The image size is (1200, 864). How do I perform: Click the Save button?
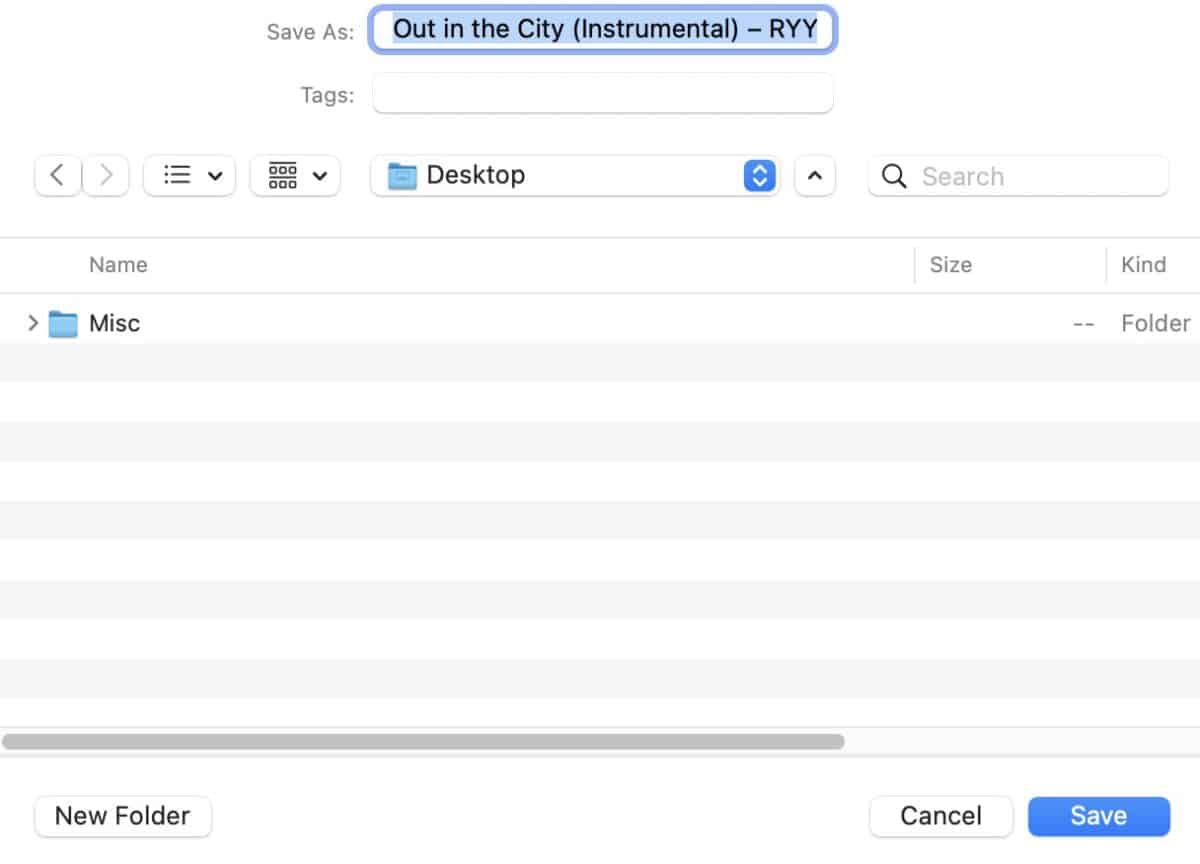pyautogui.click(x=1099, y=816)
